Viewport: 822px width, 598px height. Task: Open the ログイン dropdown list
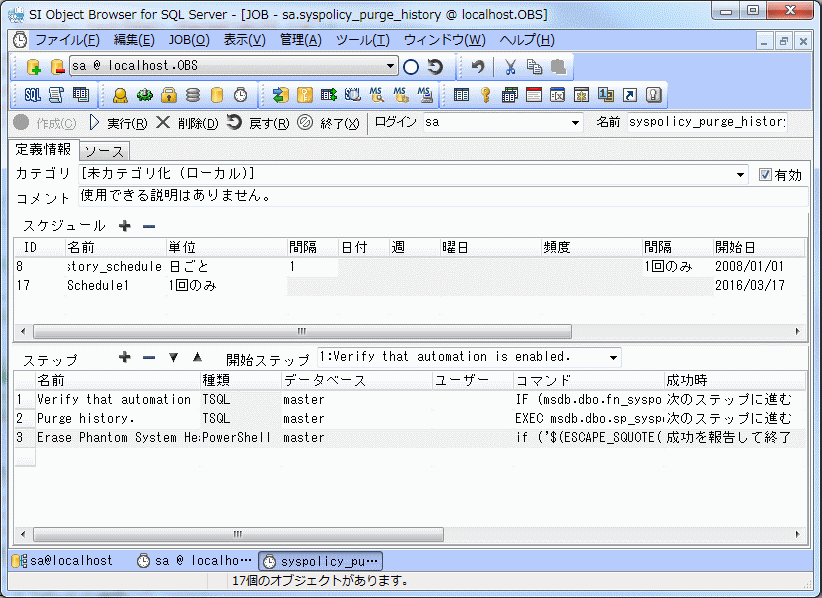point(575,122)
